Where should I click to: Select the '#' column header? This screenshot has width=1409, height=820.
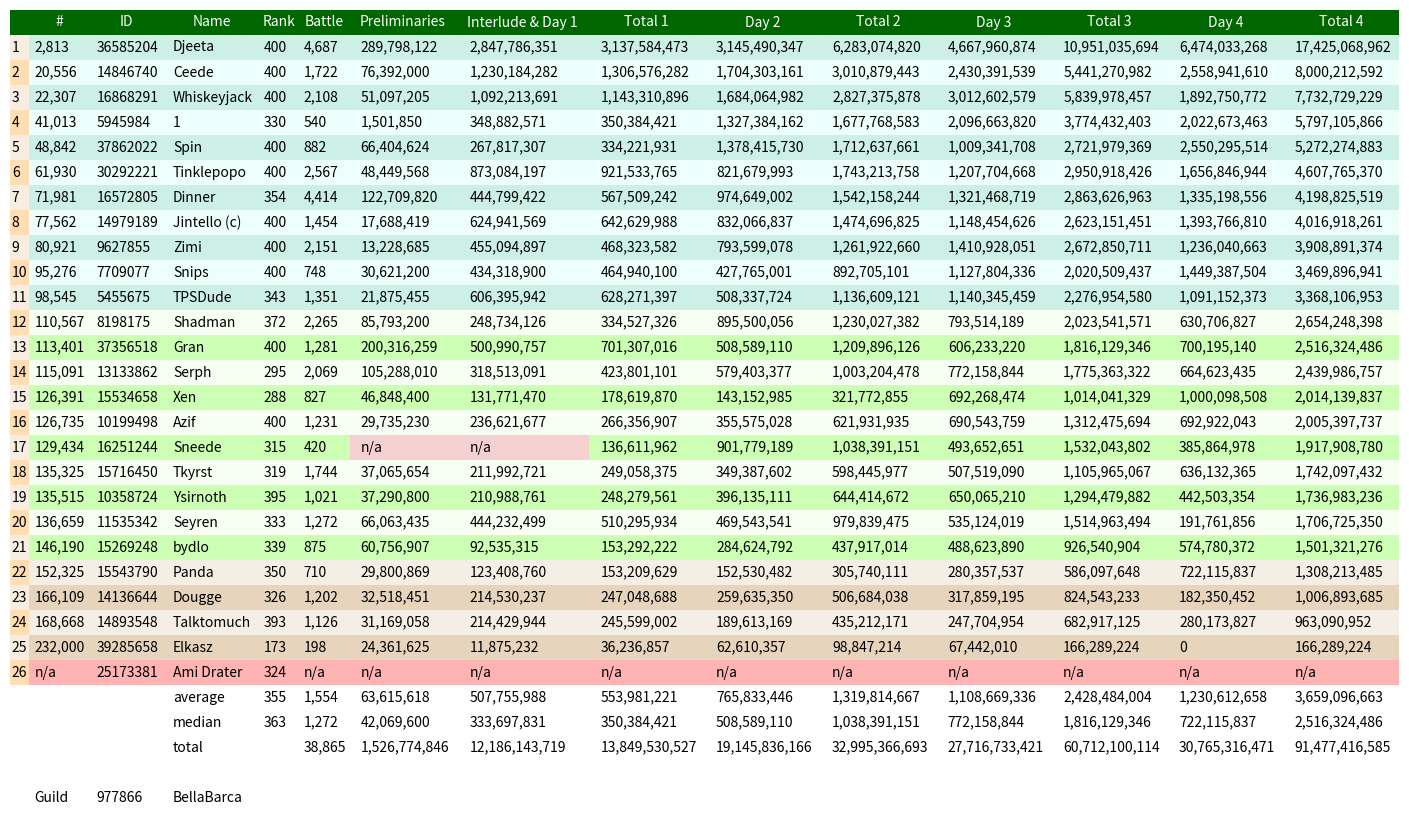[x=60, y=21]
